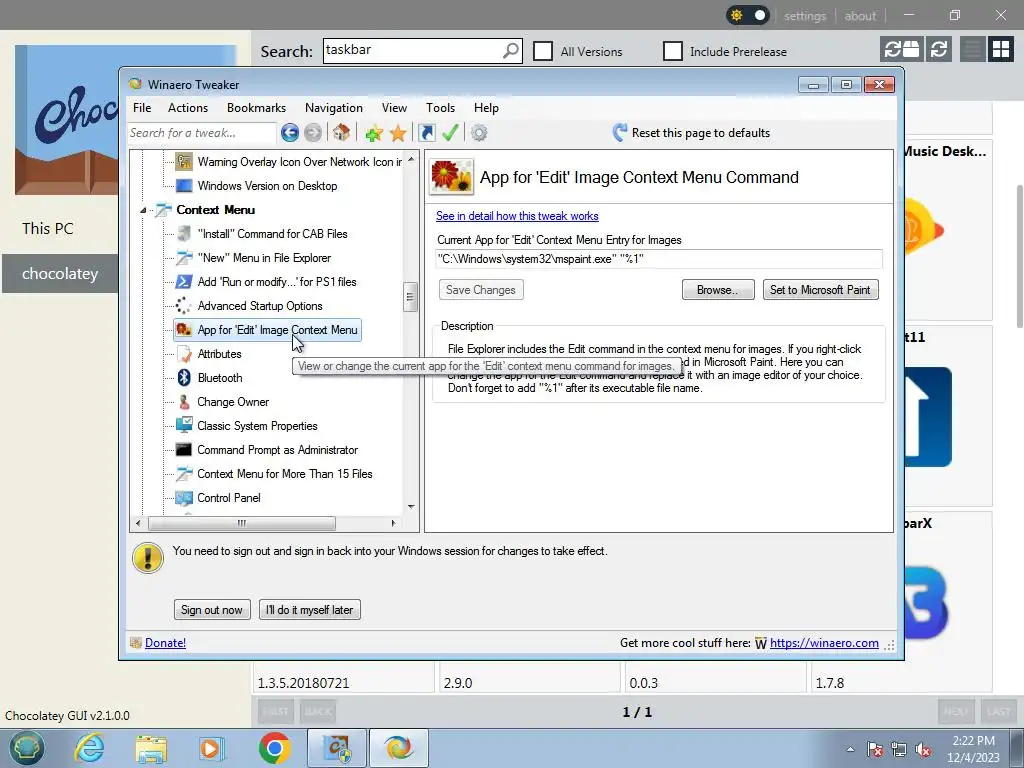Click the green Add bookmark star icon

point(374,133)
